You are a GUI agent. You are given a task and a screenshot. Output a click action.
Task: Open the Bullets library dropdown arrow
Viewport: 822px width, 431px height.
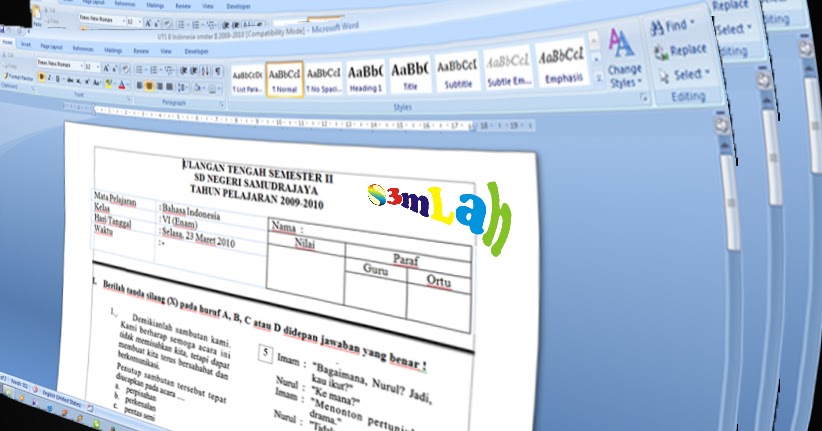[146, 70]
